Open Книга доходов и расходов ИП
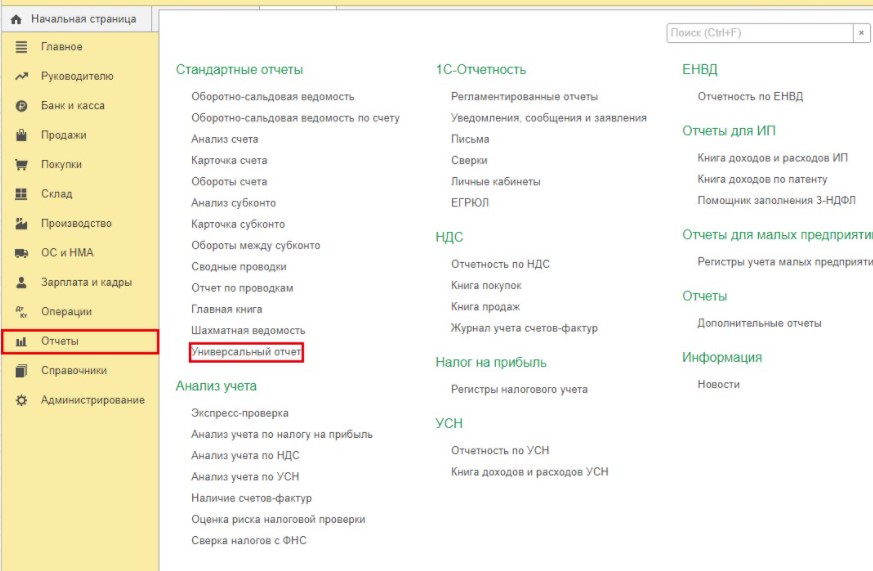 [772, 158]
